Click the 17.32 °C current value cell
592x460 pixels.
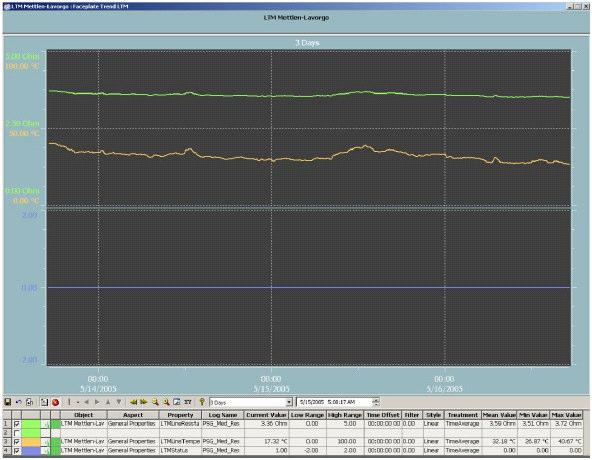(x=267, y=441)
